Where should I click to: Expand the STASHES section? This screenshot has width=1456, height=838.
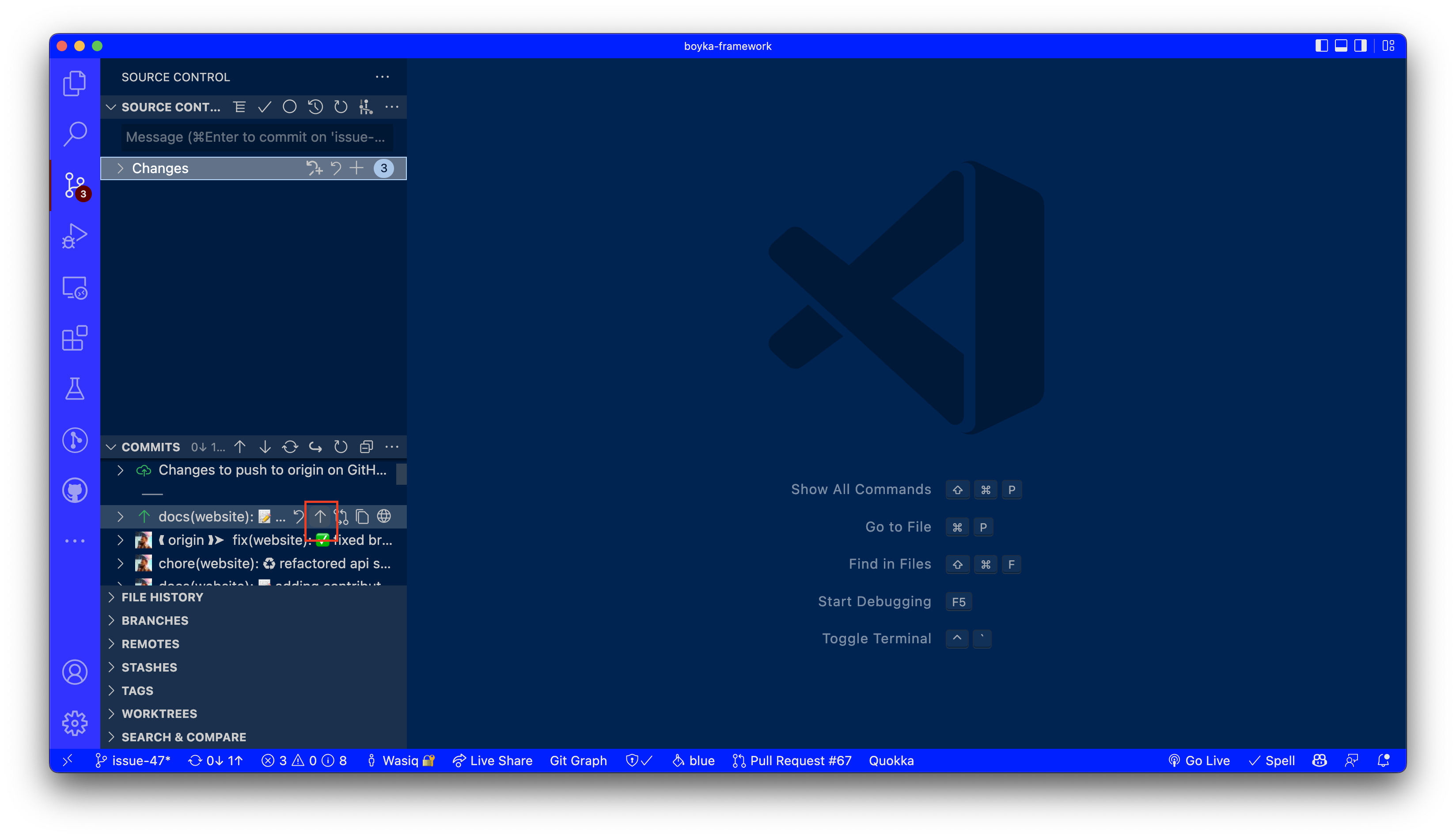tap(149, 667)
